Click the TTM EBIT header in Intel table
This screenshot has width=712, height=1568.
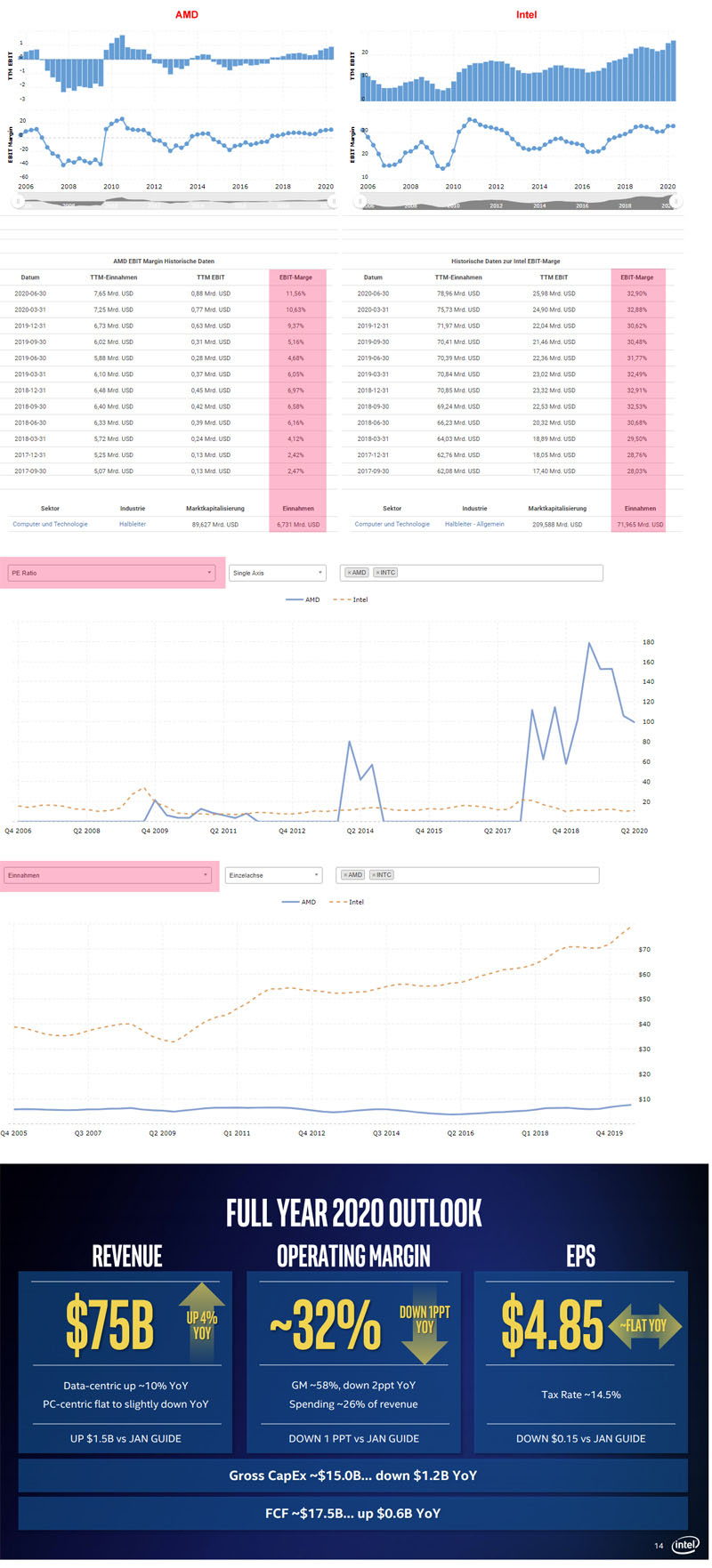pyautogui.click(x=554, y=277)
